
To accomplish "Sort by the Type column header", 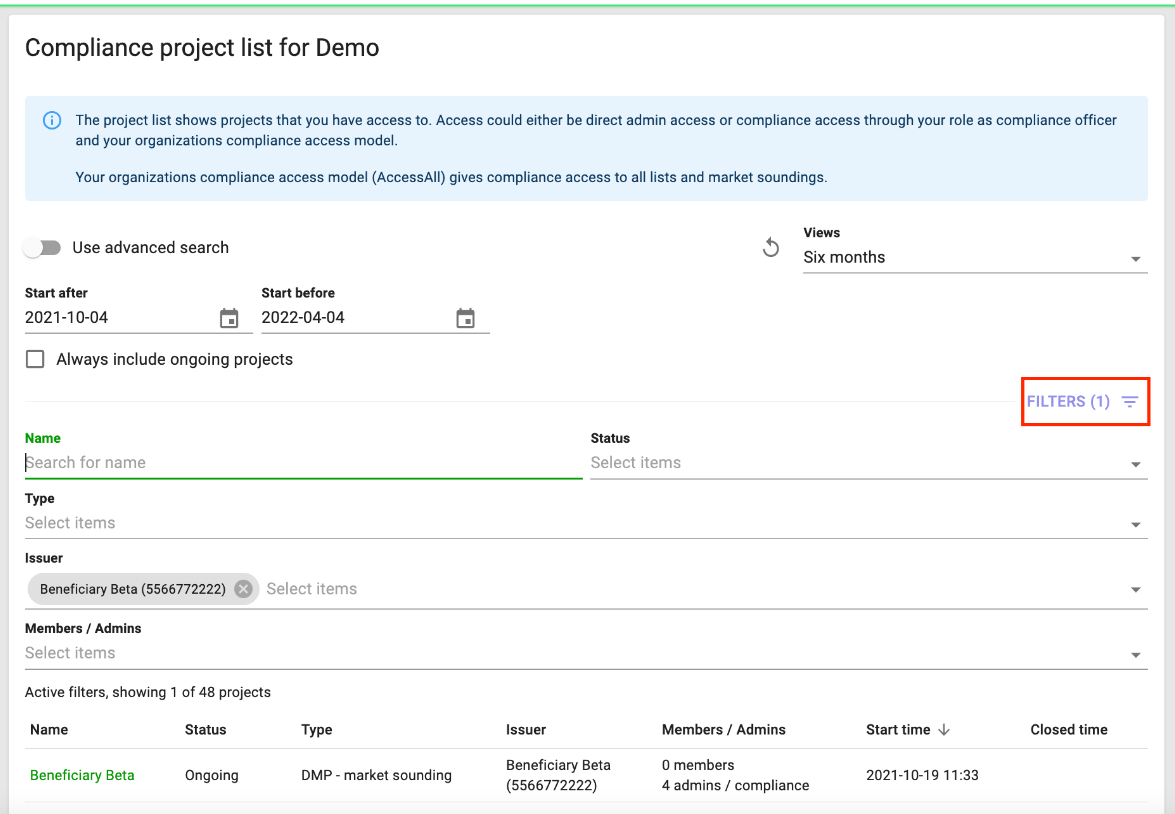I will coord(316,729).
